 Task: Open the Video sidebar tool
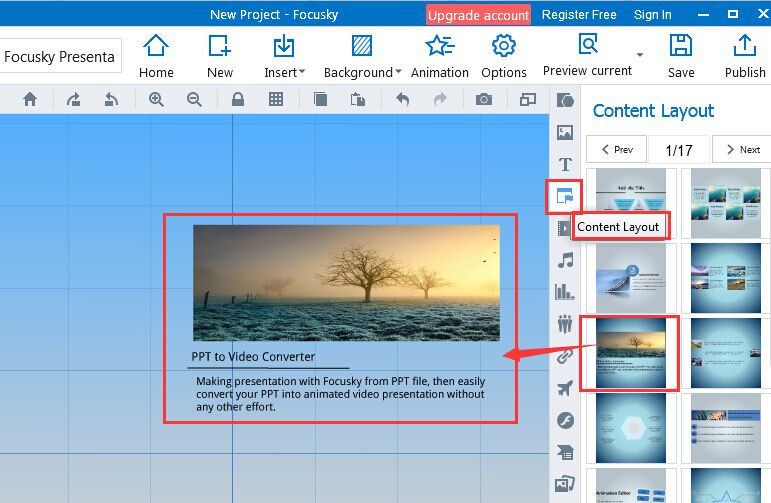tap(563, 228)
